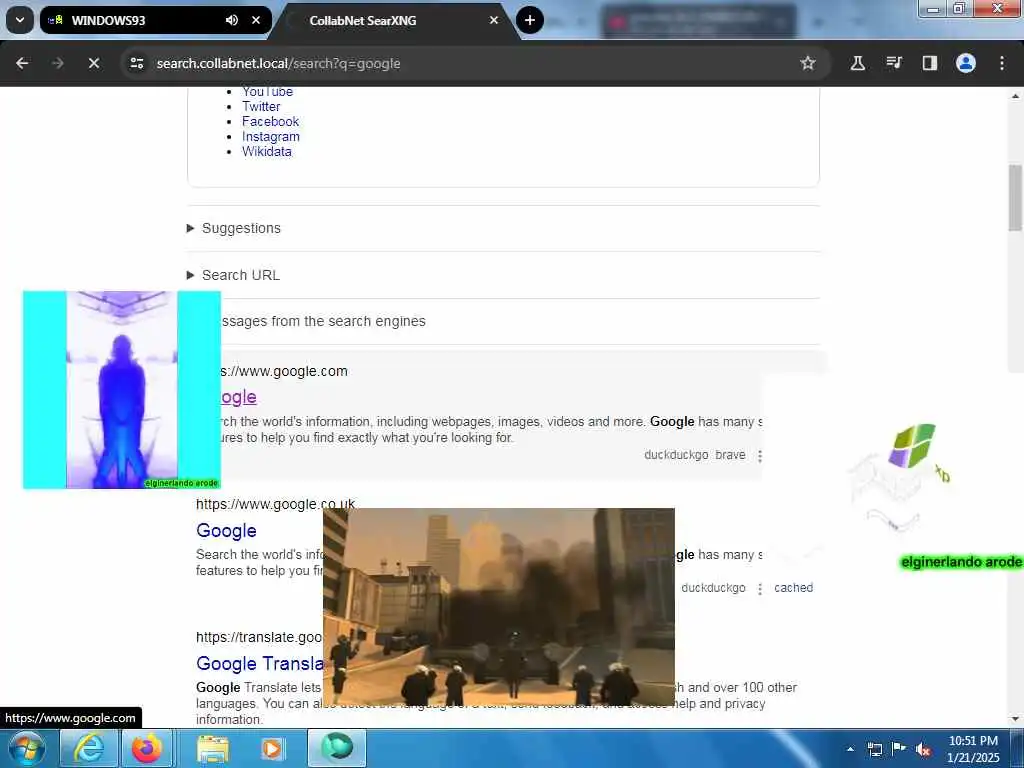Viewport: 1024px width, 768px height.
Task: Click the scrollbar up arrow
Action: 1015,96
